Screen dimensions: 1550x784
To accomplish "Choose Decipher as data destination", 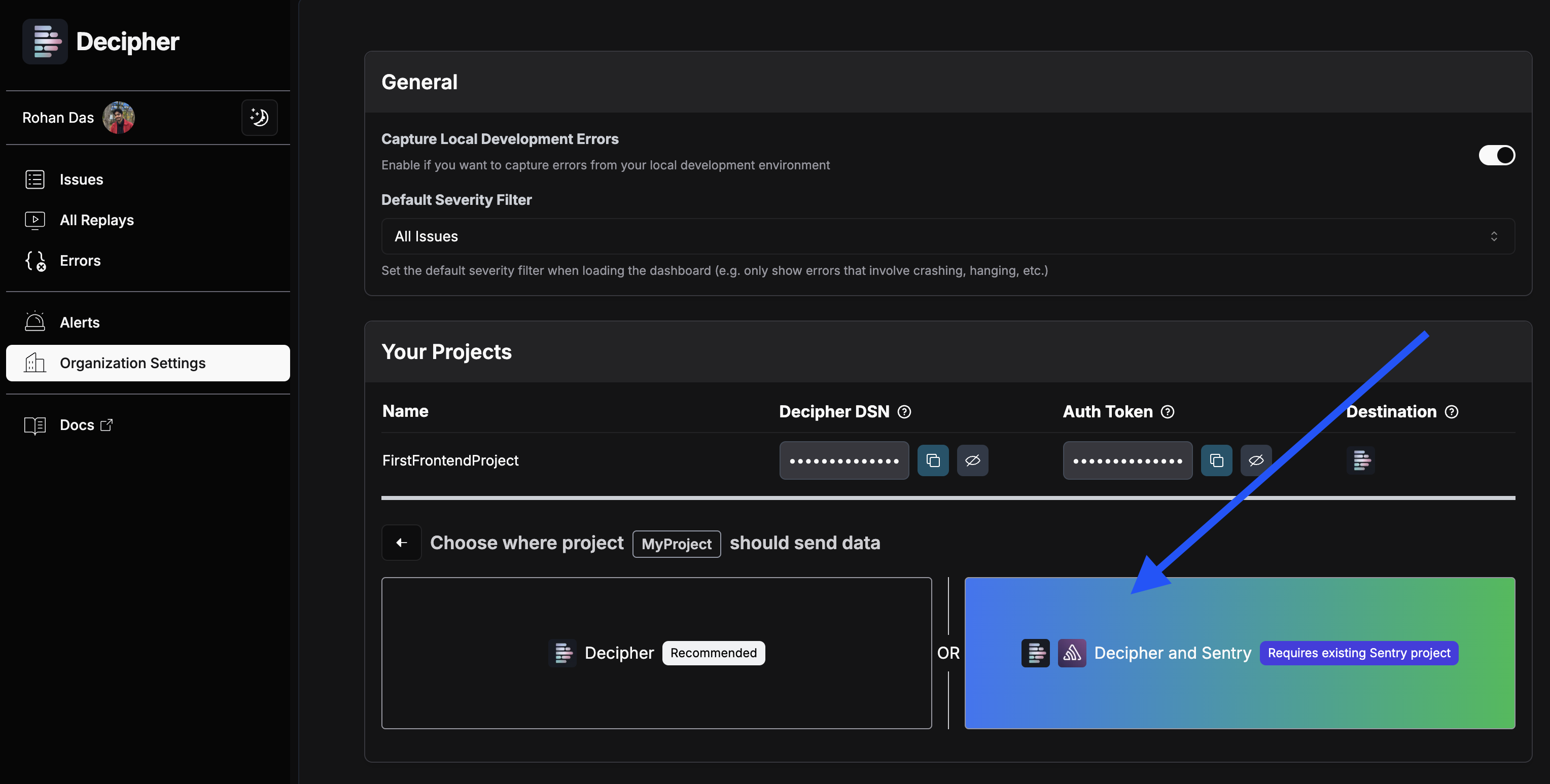I will coord(656,653).
